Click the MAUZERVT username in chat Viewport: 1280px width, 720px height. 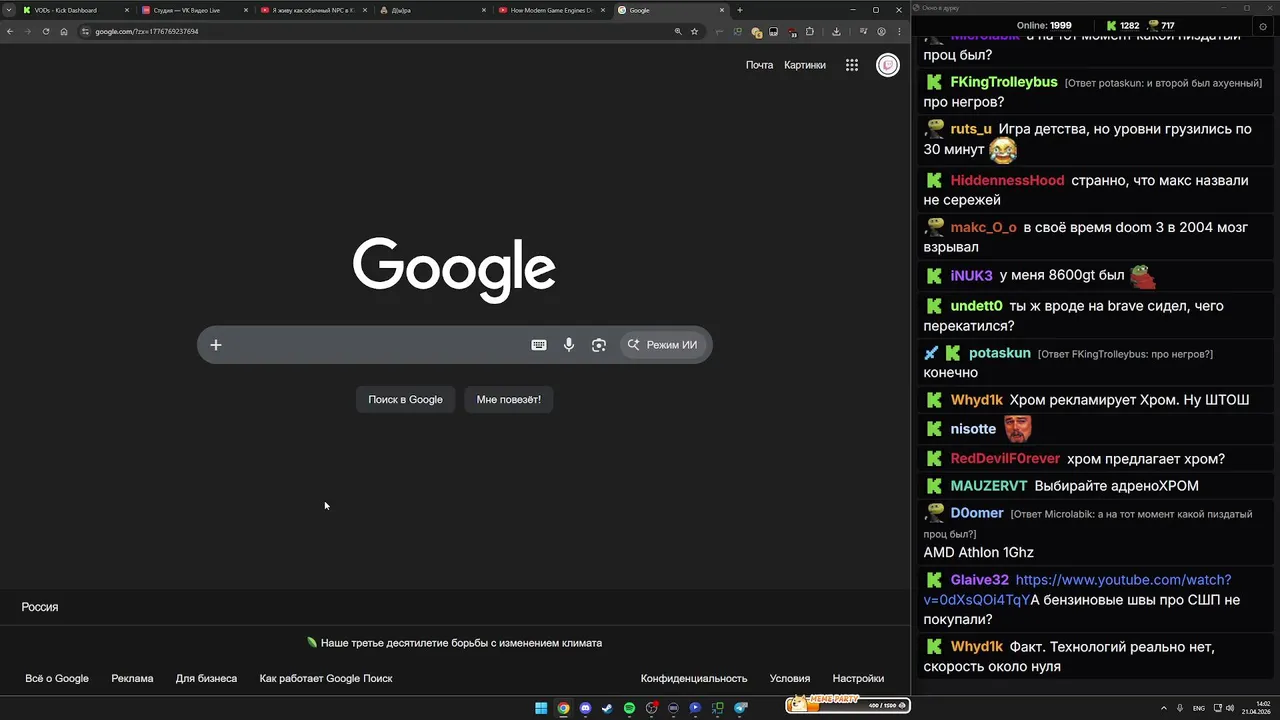(989, 486)
